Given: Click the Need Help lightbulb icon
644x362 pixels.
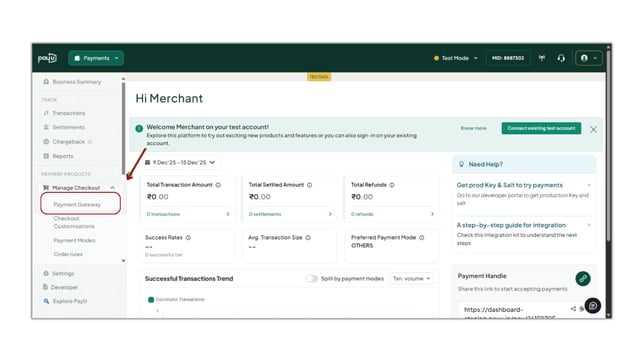Looking at the screenshot, I should pyautogui.click(x=461, y=164).
